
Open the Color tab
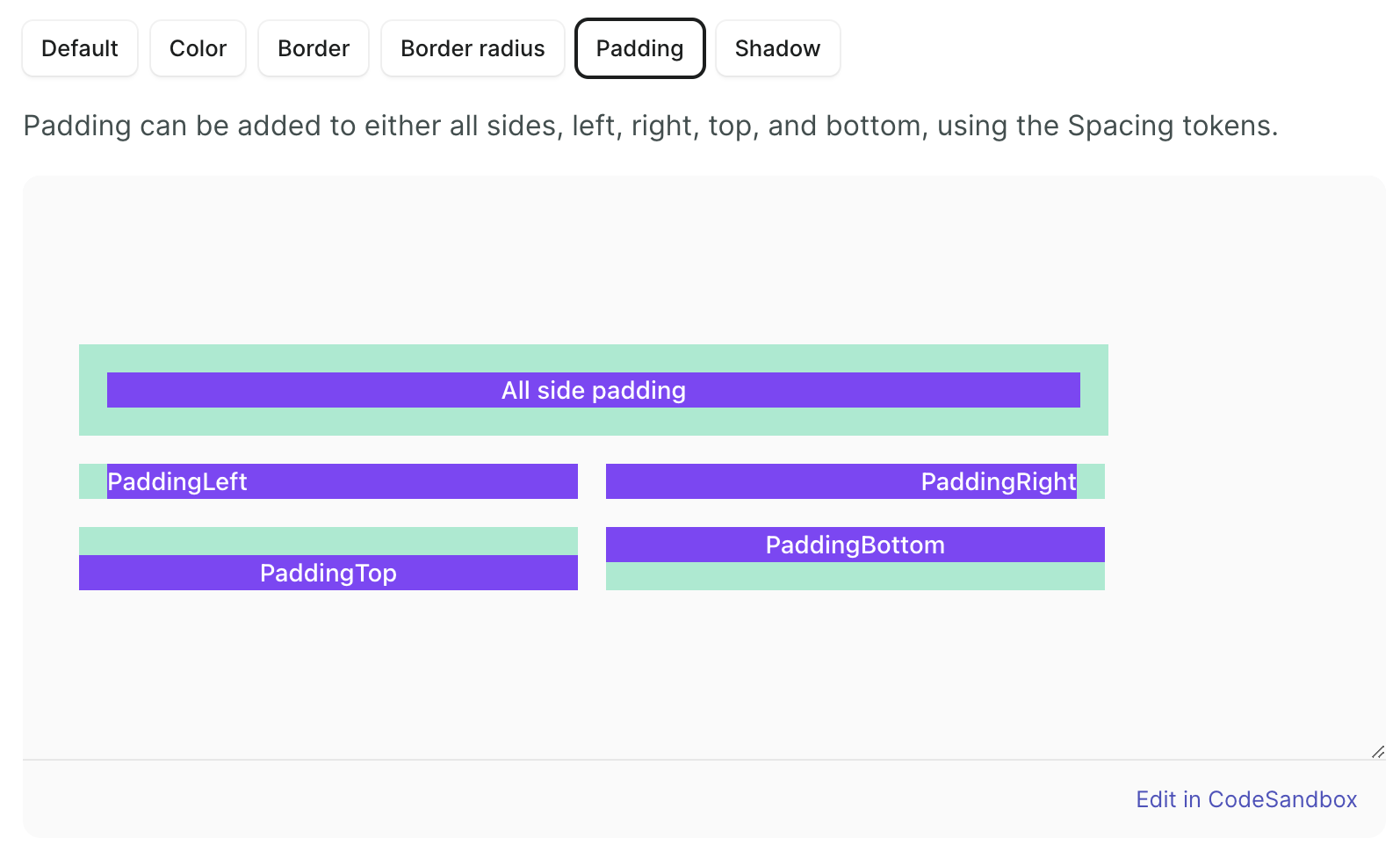[198, 48]
